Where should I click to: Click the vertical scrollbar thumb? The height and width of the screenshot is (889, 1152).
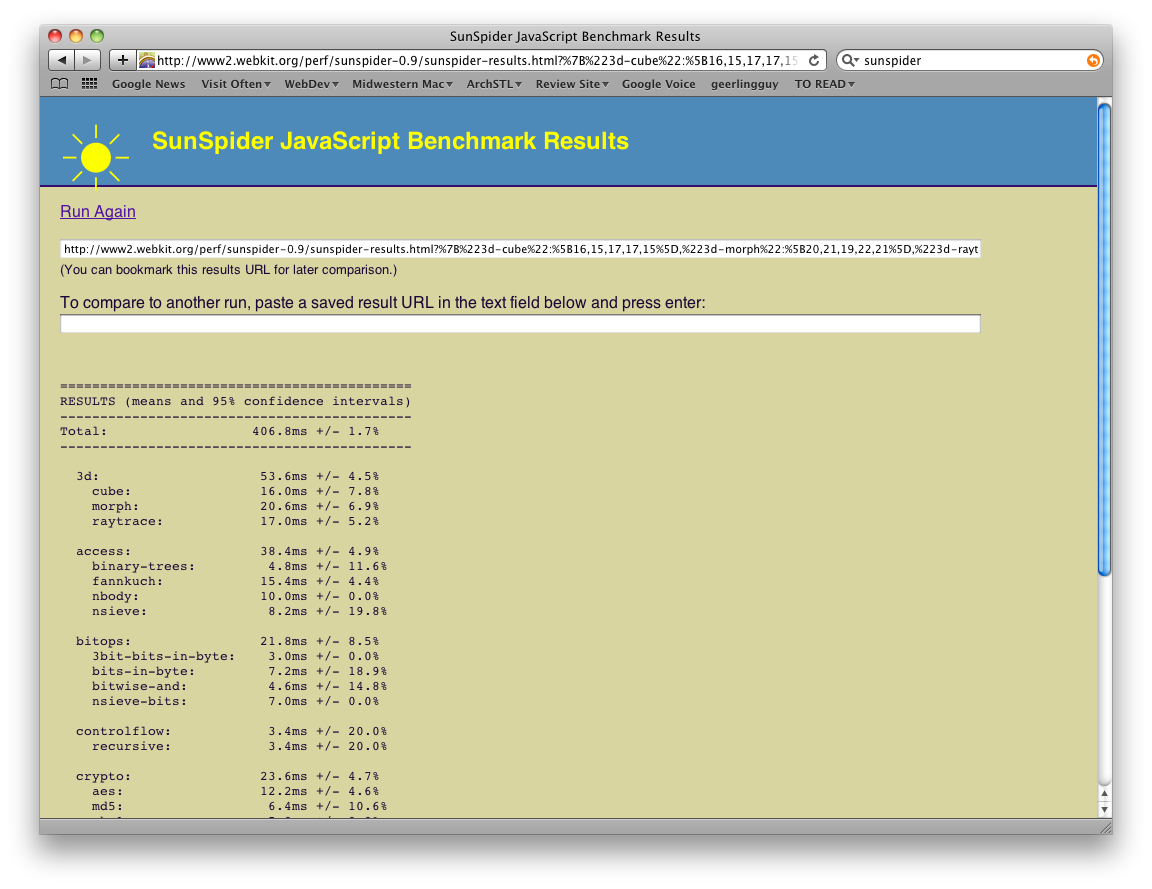click(1104, 339)
